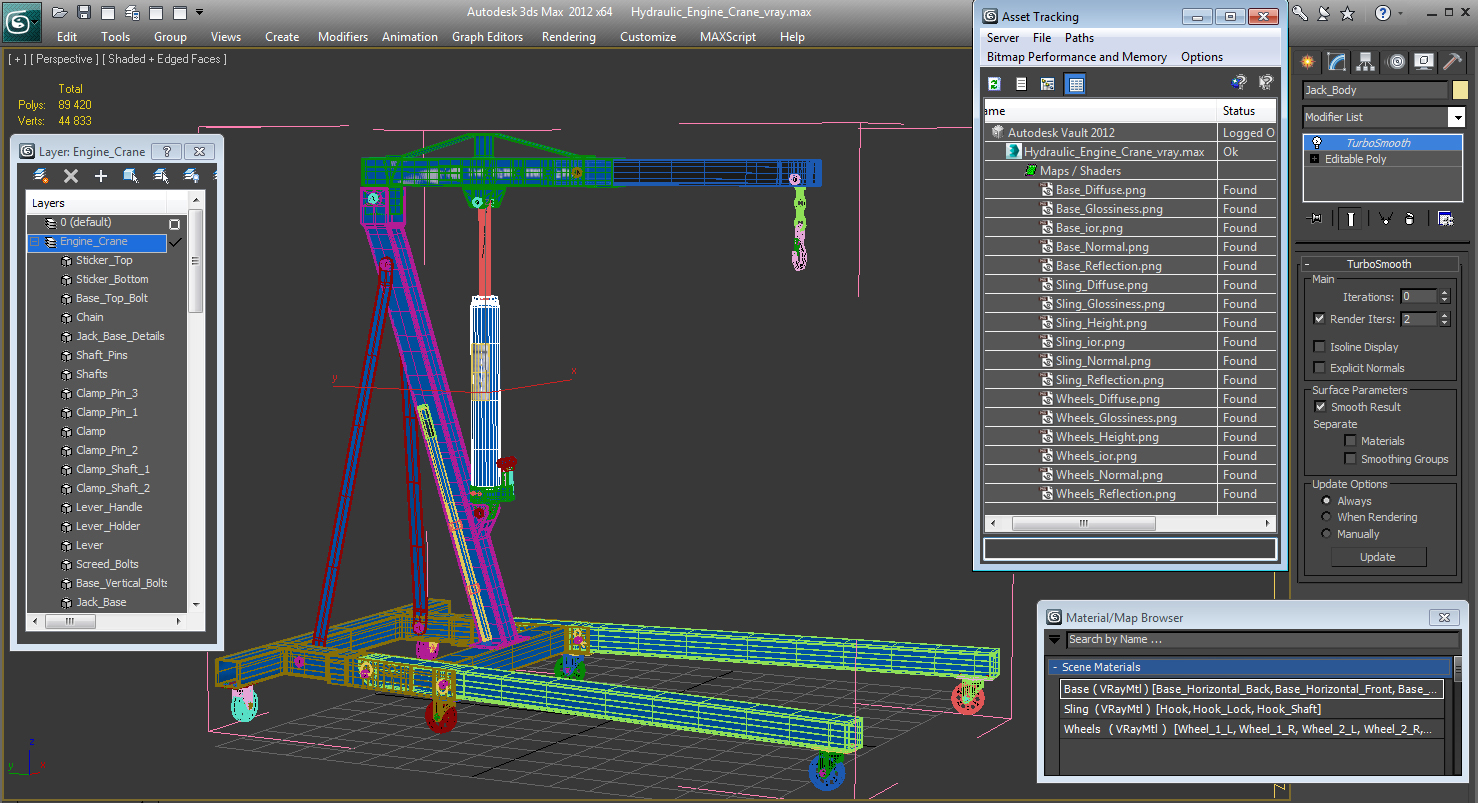Screen dimensions: 1478x803
Task: Open the Modifier List dropdown
Action: pyautogui.click(x=1456, y=117)
